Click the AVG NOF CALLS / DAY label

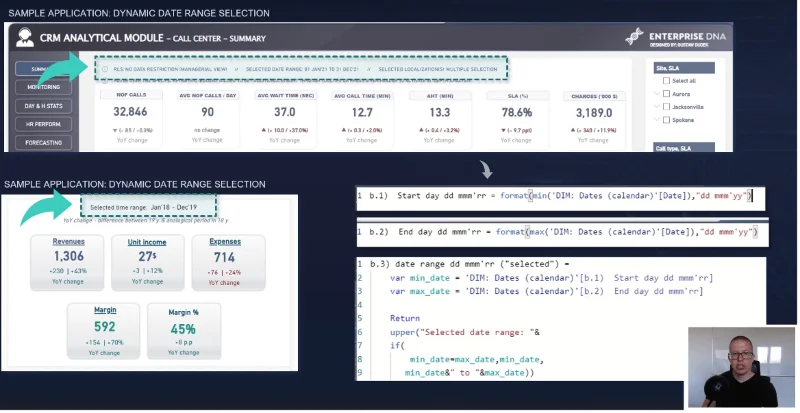click(x=208, y=95)
